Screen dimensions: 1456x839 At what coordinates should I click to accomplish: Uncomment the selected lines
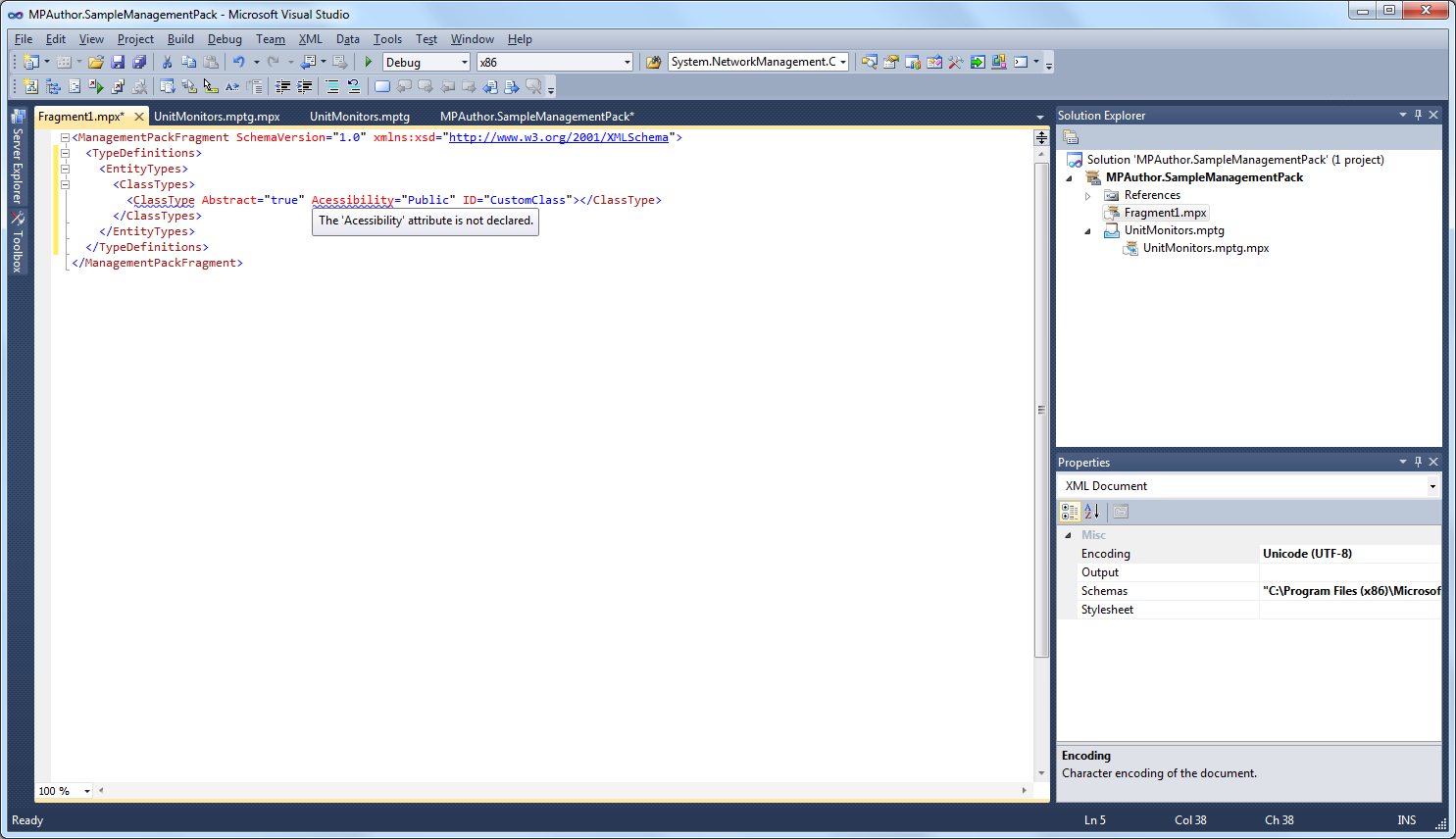(x=354, y=86)
